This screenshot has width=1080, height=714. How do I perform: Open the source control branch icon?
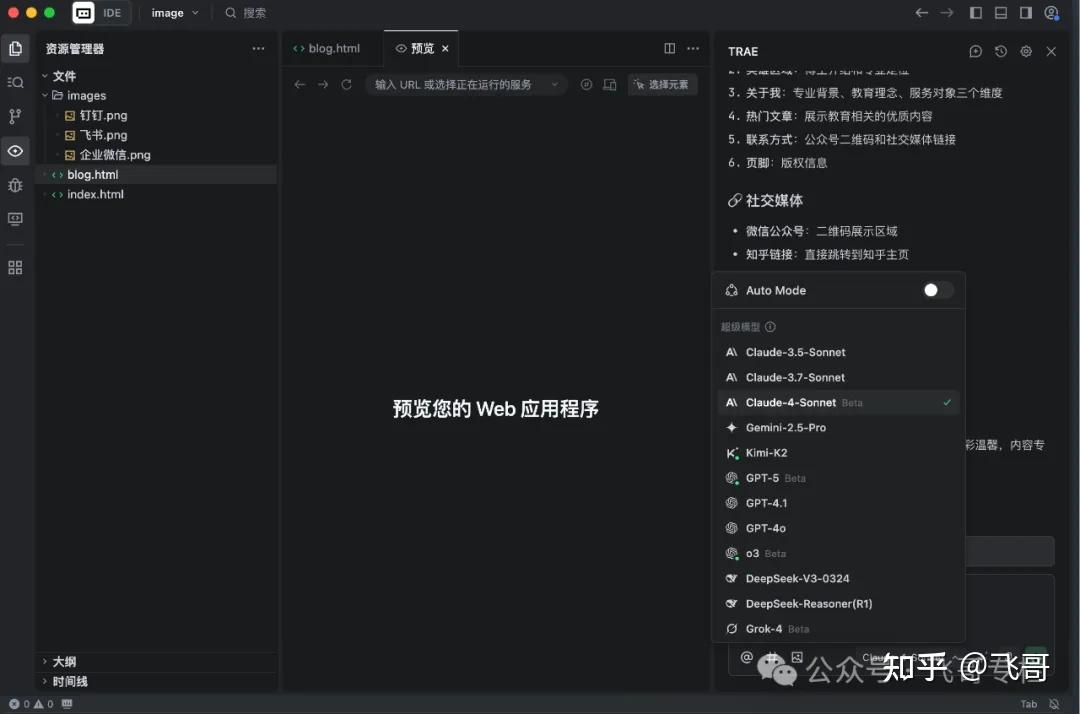pyautogui.click(x=15, y=116)
